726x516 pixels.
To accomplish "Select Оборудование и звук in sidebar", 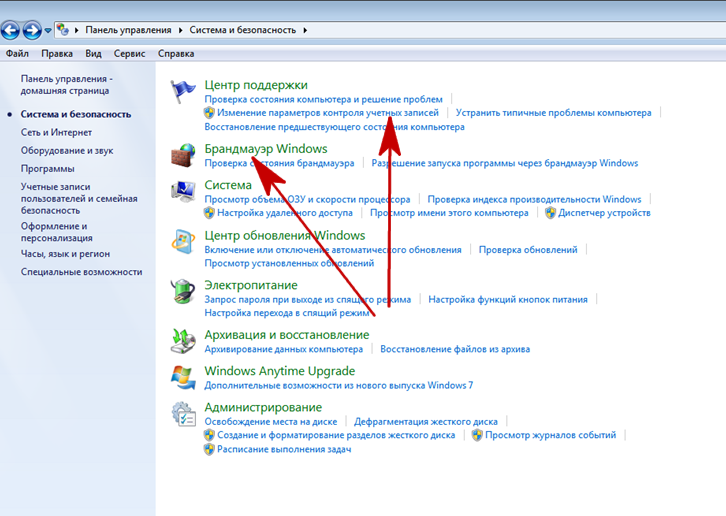I will pyautogui.click(x=67, y=151).
